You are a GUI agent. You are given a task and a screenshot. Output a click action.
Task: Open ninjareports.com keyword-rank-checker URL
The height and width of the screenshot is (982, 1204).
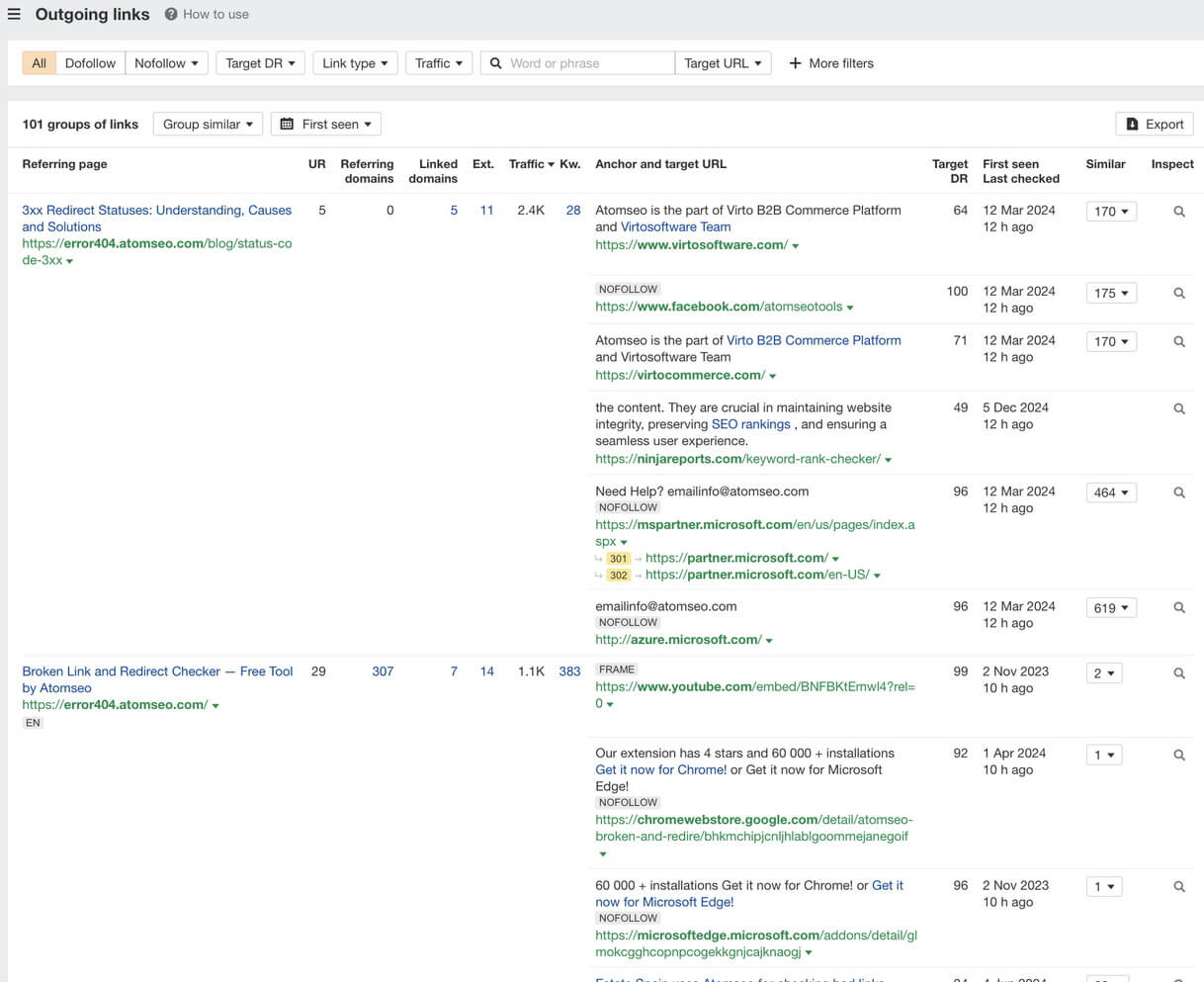tap(737, 459)
